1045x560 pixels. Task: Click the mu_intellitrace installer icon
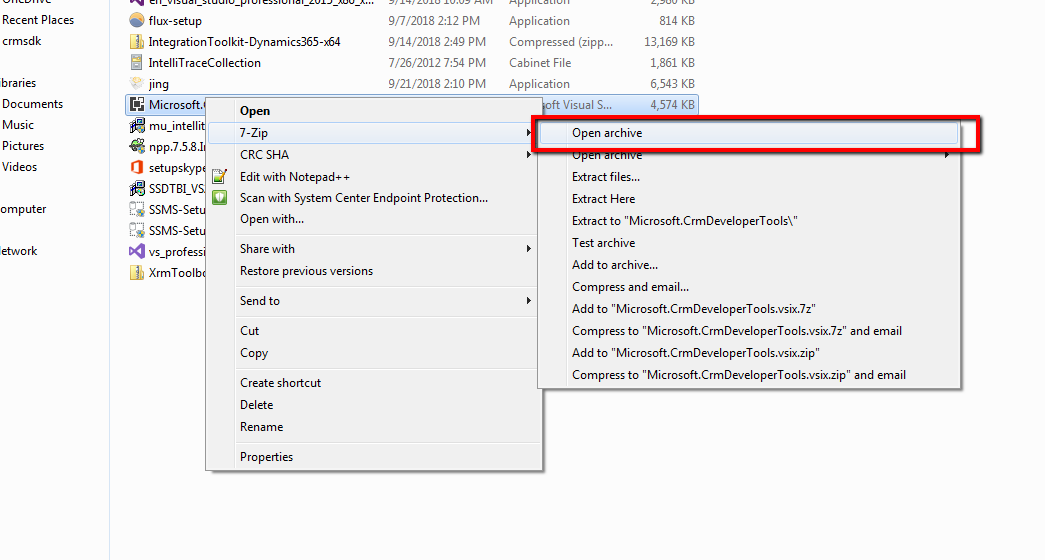tap(137, 126)
